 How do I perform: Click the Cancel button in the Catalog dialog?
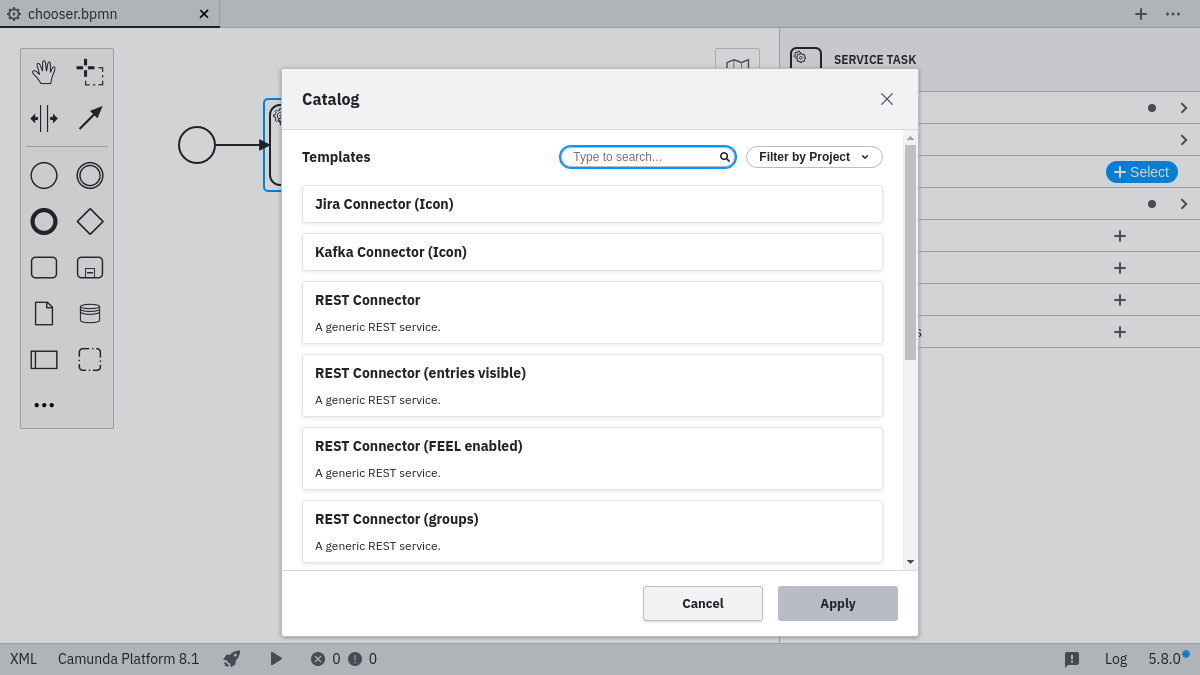(702, 603)
